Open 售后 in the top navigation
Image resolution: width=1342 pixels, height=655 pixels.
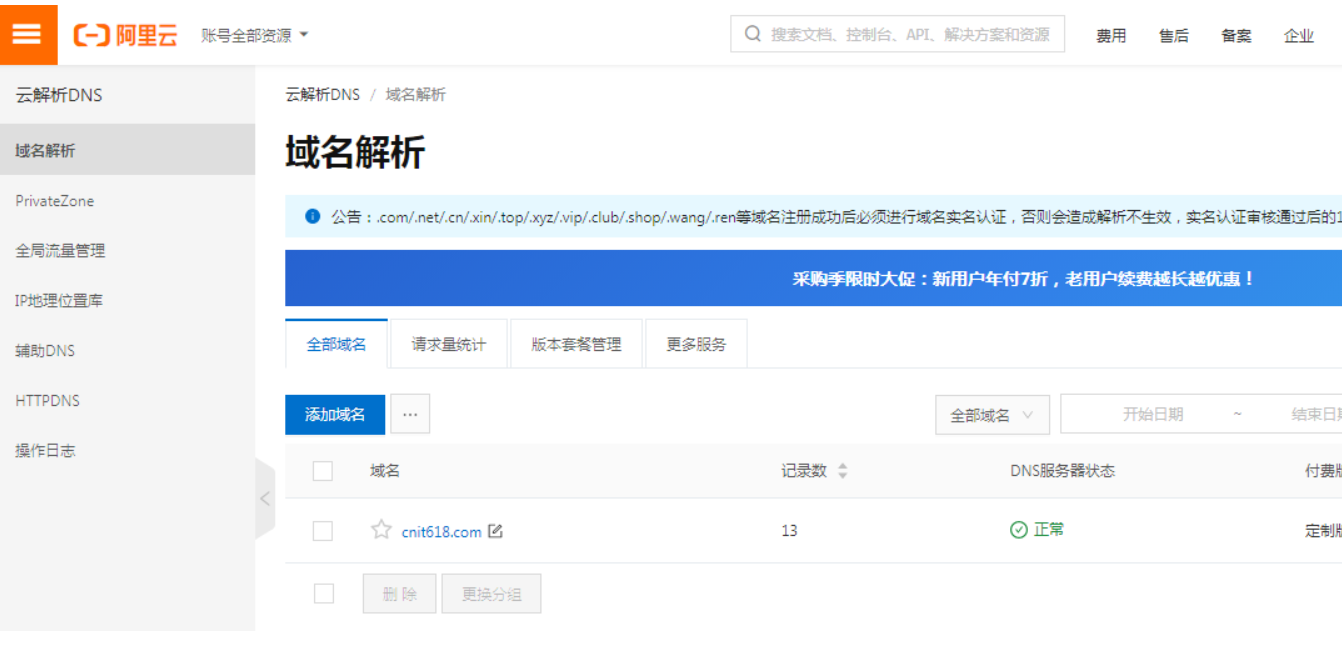[1174, 35]
